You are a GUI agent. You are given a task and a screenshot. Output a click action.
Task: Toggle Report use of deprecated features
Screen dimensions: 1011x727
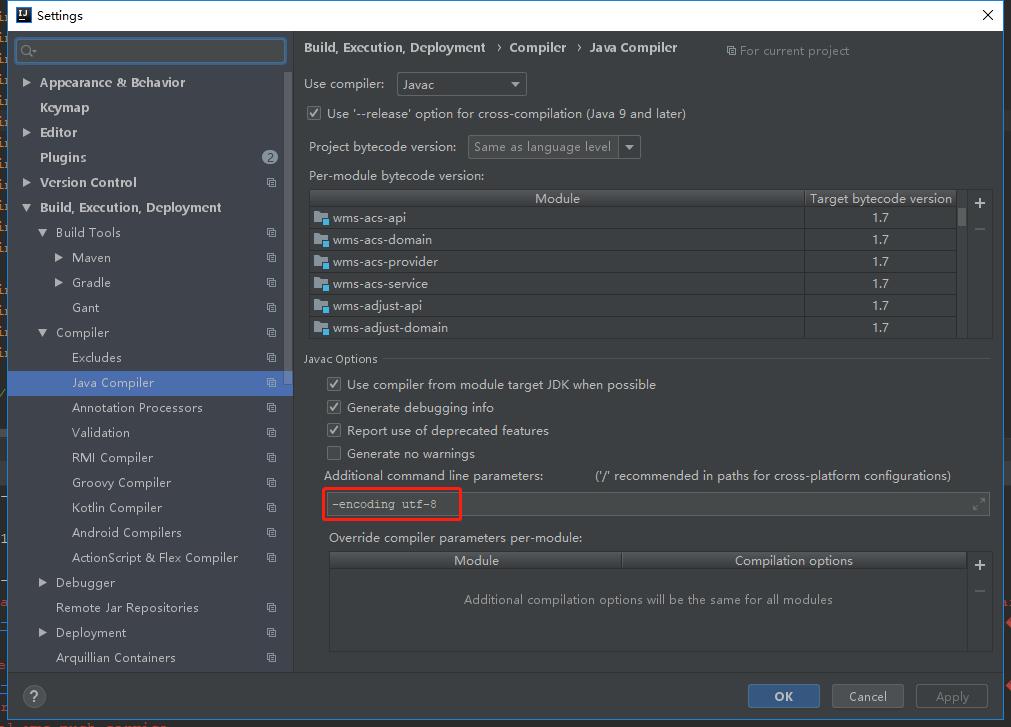point(334,431)
